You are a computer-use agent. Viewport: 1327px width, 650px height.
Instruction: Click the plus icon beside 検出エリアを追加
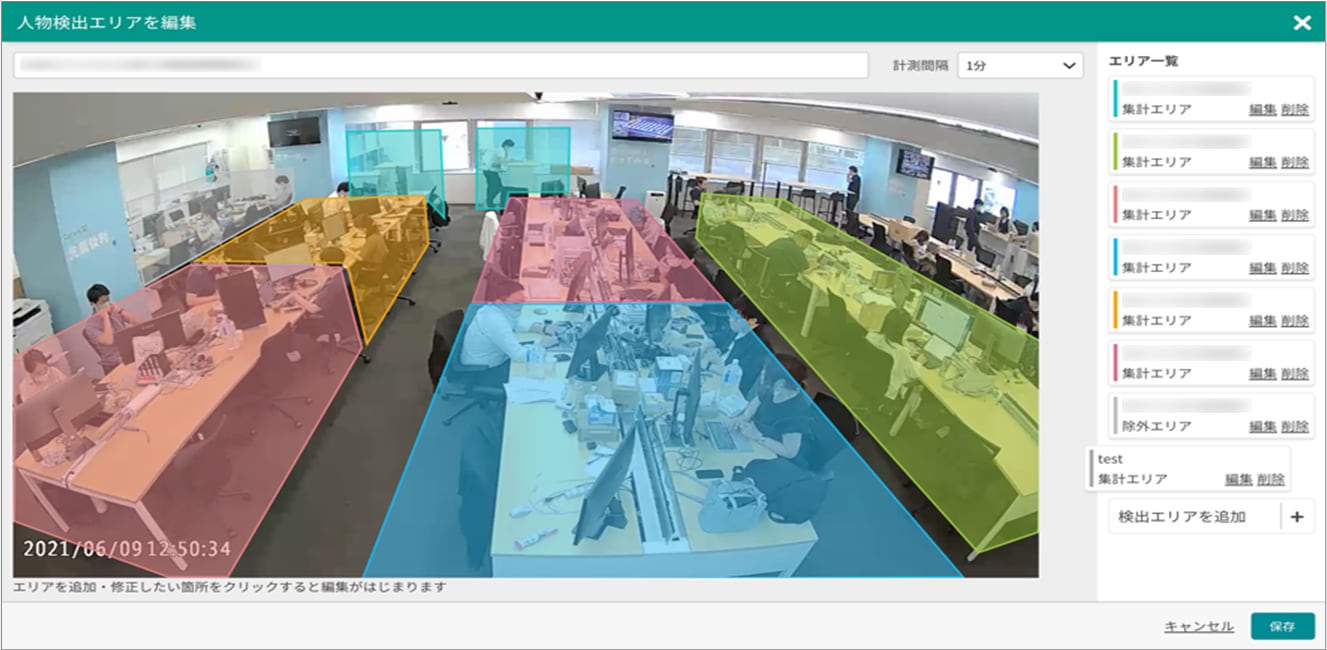click(1297, 517)
